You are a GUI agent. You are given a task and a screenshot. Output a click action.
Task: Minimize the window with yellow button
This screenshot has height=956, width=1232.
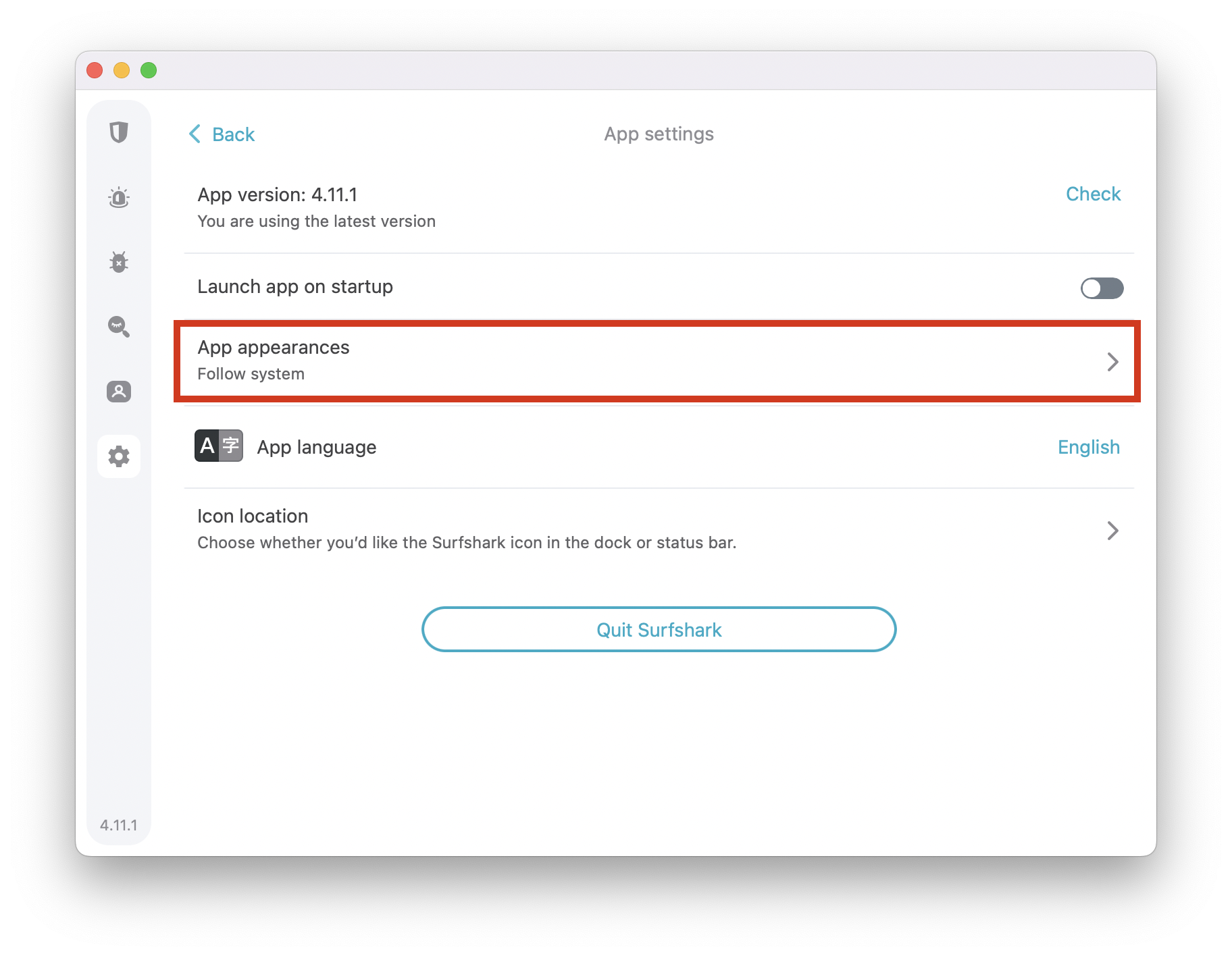pos(122,70)
